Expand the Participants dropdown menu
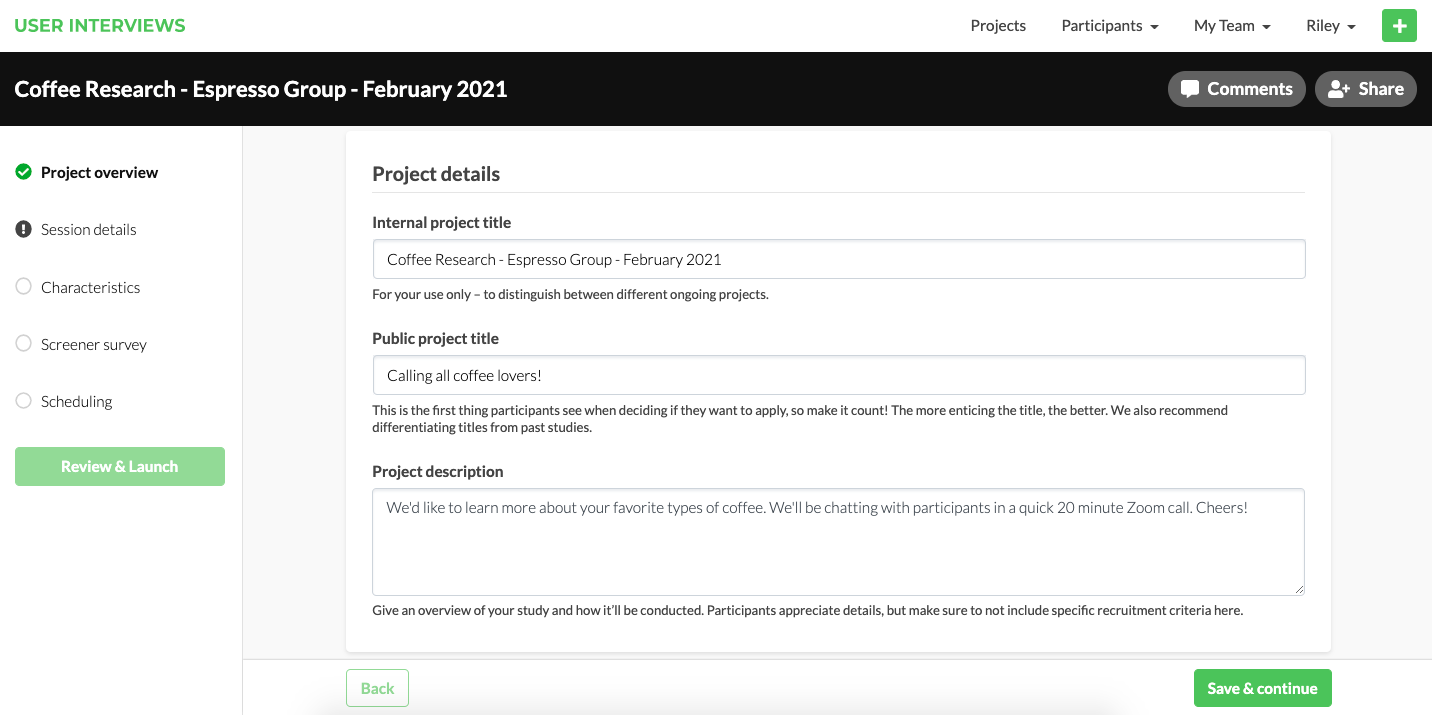The height and width of the screenshot is (715, 1432). pyautogui.click(x=1110, y=26)
